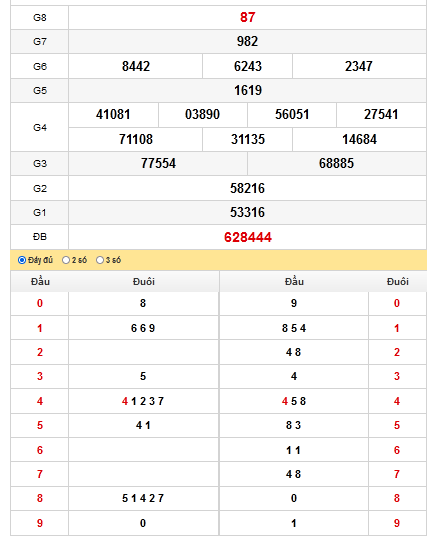Image resolution: width=430 pixels, height=539 pixels.
Task: Click the G4 row label
Action: [40, 128]
